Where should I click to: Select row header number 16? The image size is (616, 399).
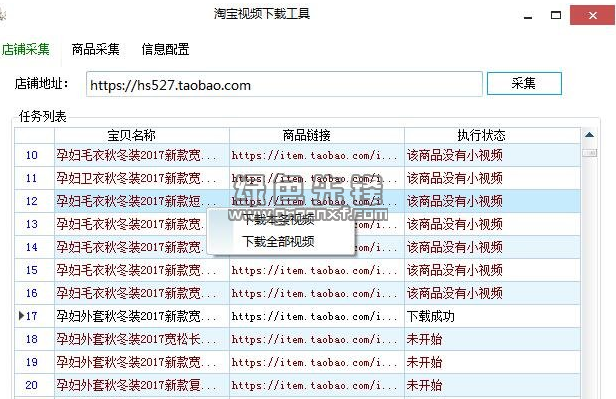[34, 293]
